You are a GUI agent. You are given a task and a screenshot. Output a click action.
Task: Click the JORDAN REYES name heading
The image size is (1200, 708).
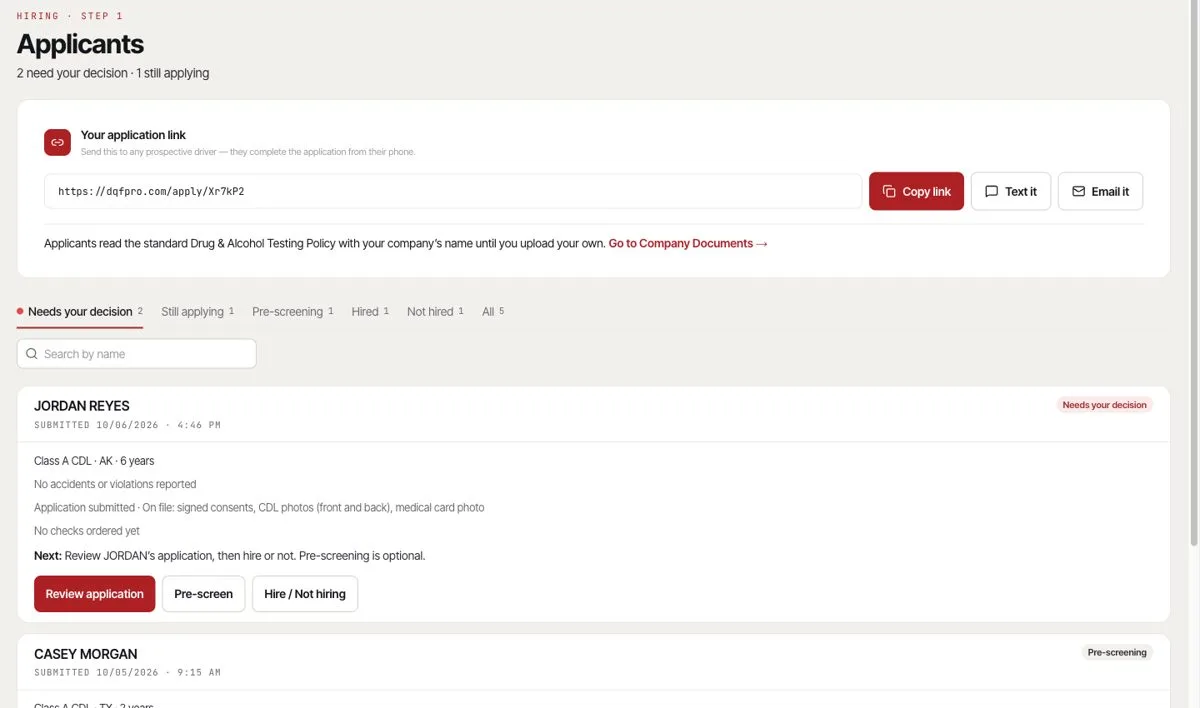(82, 406)
